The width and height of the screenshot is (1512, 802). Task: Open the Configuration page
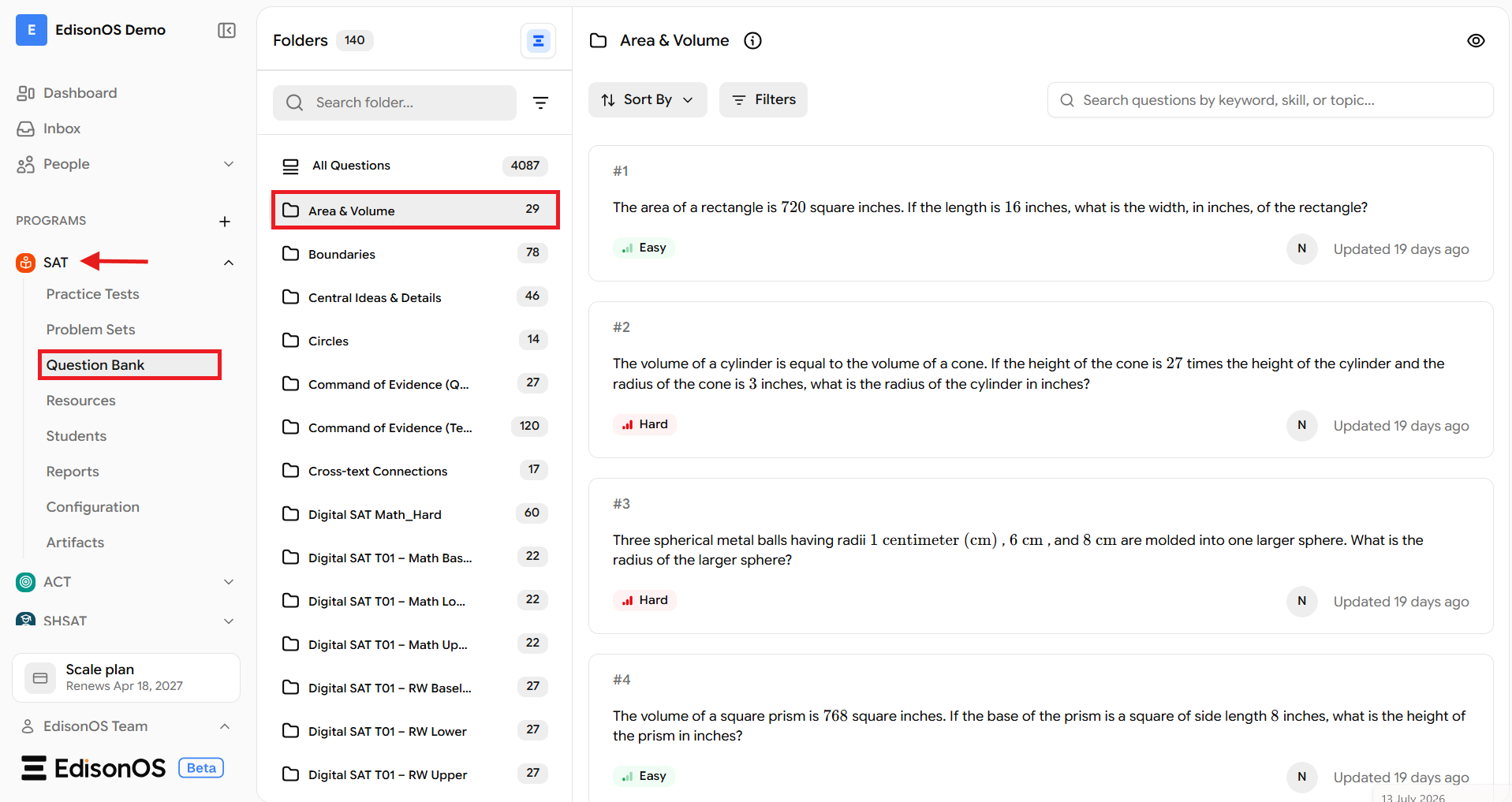point(92,507)
